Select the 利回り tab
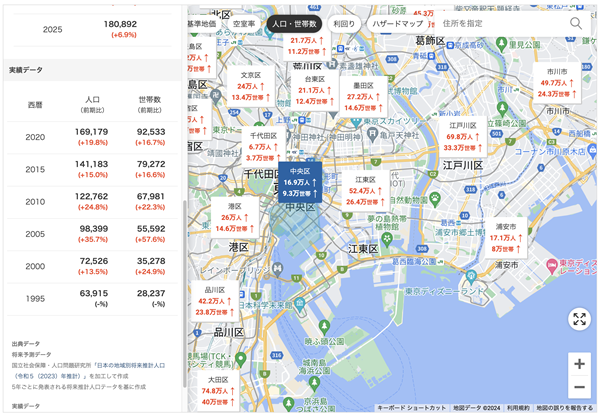The height and width of the screenshot is (416, 600). coord(344,24)
